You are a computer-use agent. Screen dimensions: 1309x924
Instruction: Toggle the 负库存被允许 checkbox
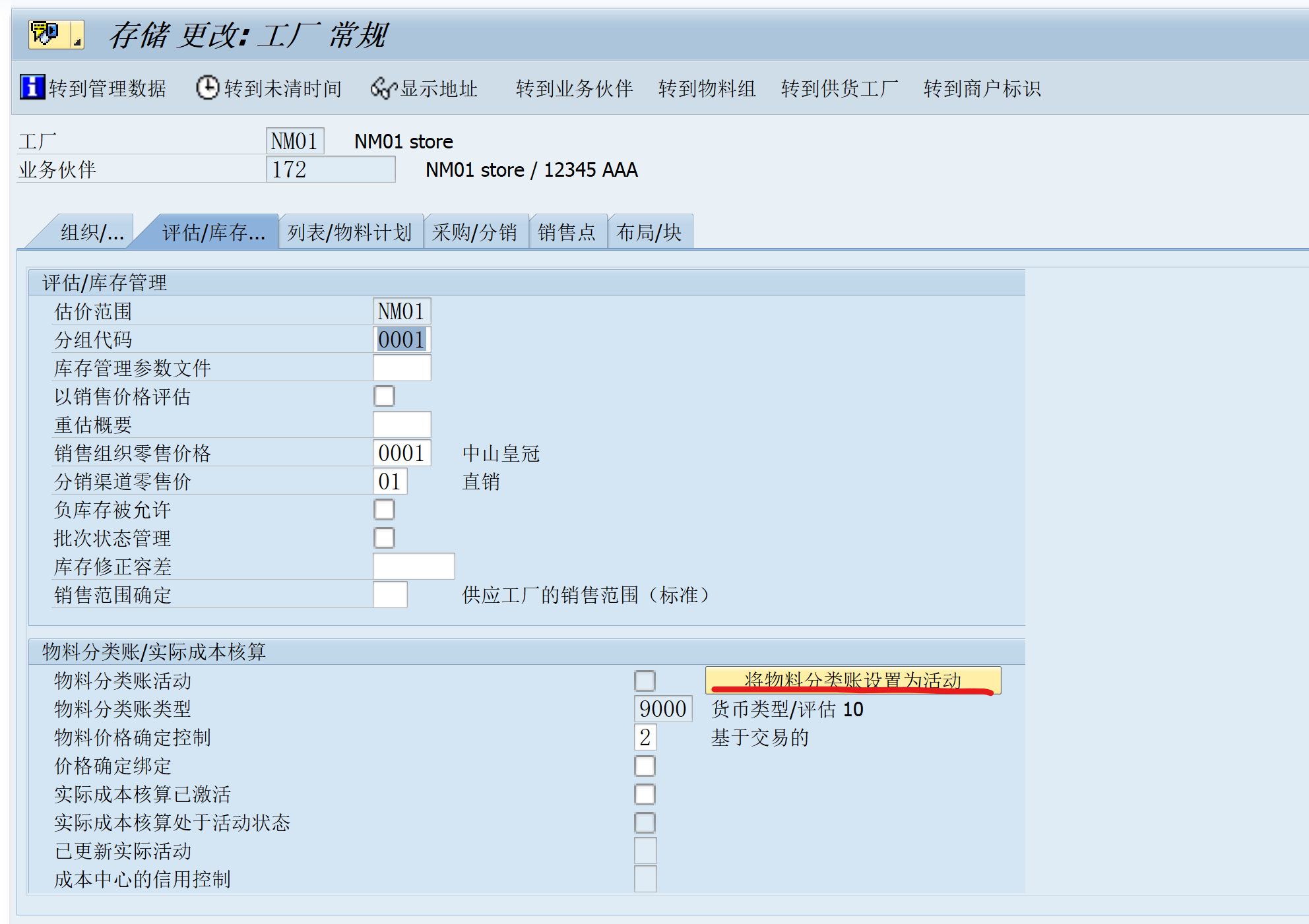point(384,510)
